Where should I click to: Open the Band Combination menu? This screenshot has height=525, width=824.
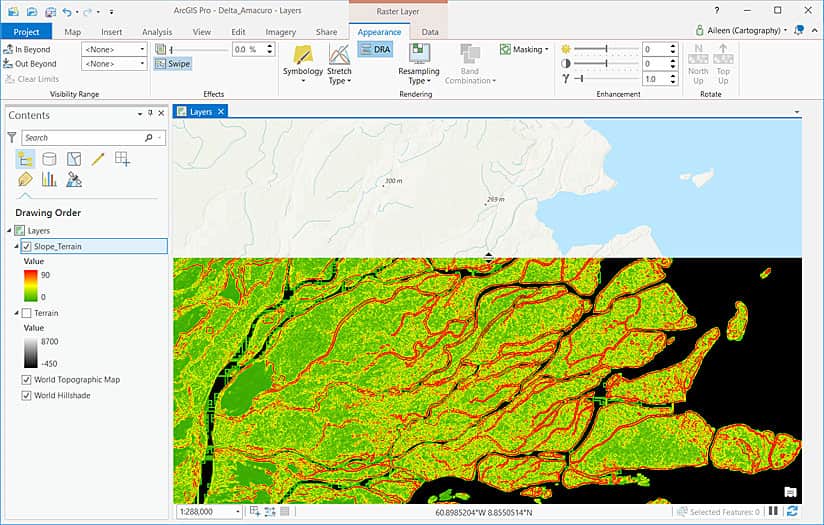[x=470, y=64]
